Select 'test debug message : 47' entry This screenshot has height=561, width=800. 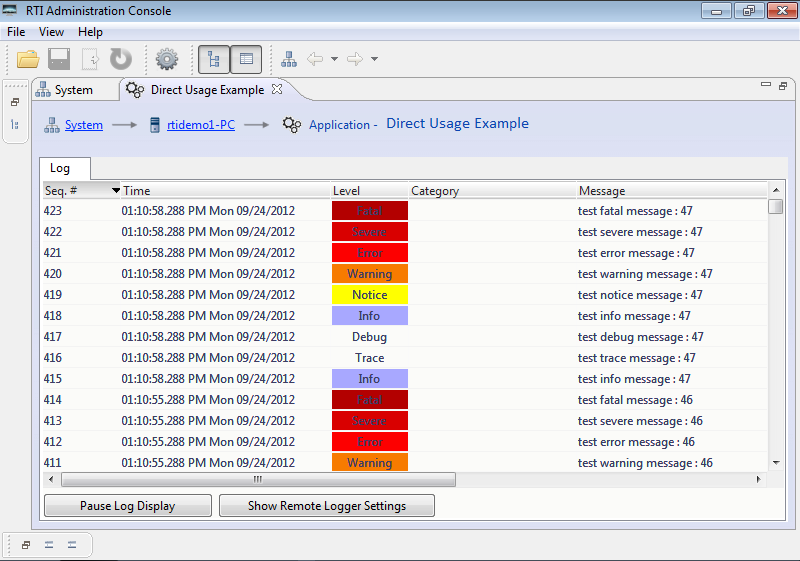tap(640, 337)
